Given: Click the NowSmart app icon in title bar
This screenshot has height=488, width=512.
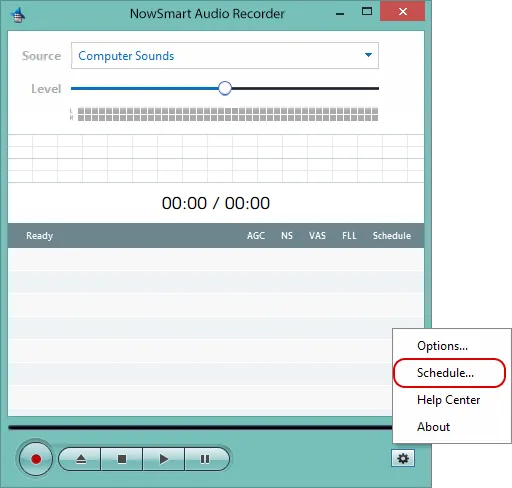Looking at the screenshot, I should [x=18, y=15].
